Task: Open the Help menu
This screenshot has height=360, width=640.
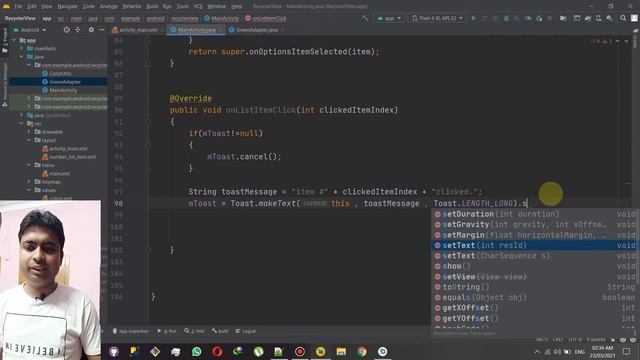Action: [x=236, y=6]
